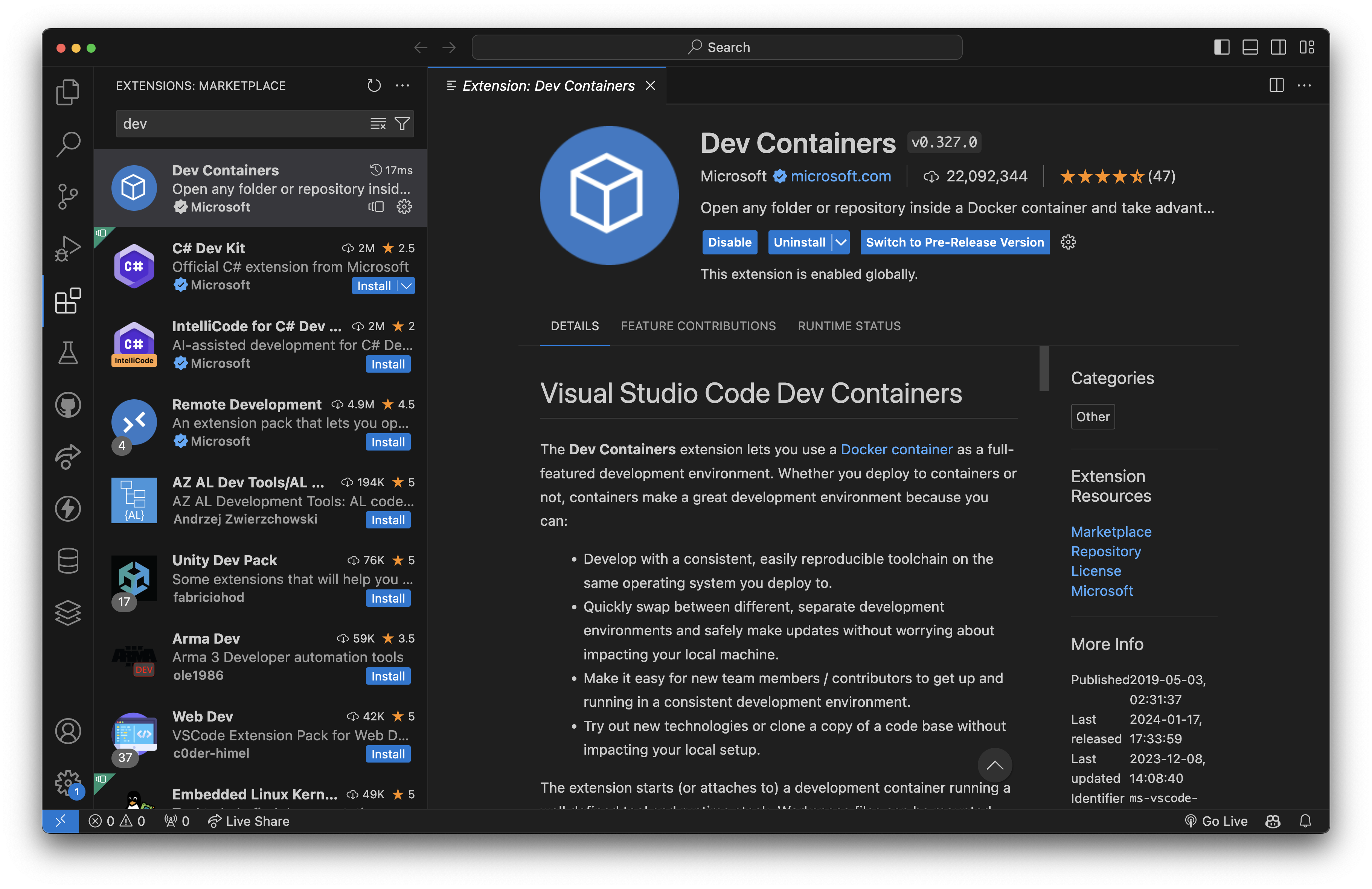
Task: Open Customize Layout control
Action: pyautogui.click(x=1307, y=47)
